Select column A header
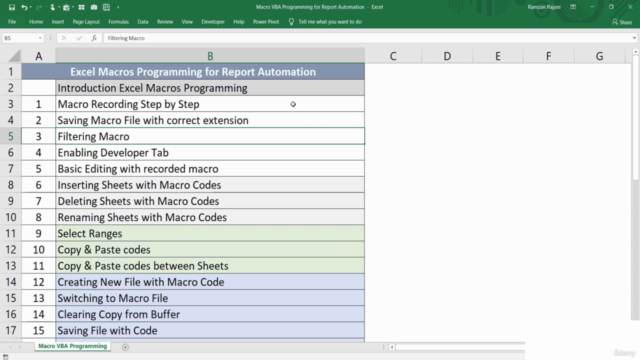This screenshot has height=360, width=640. (38, 56)
